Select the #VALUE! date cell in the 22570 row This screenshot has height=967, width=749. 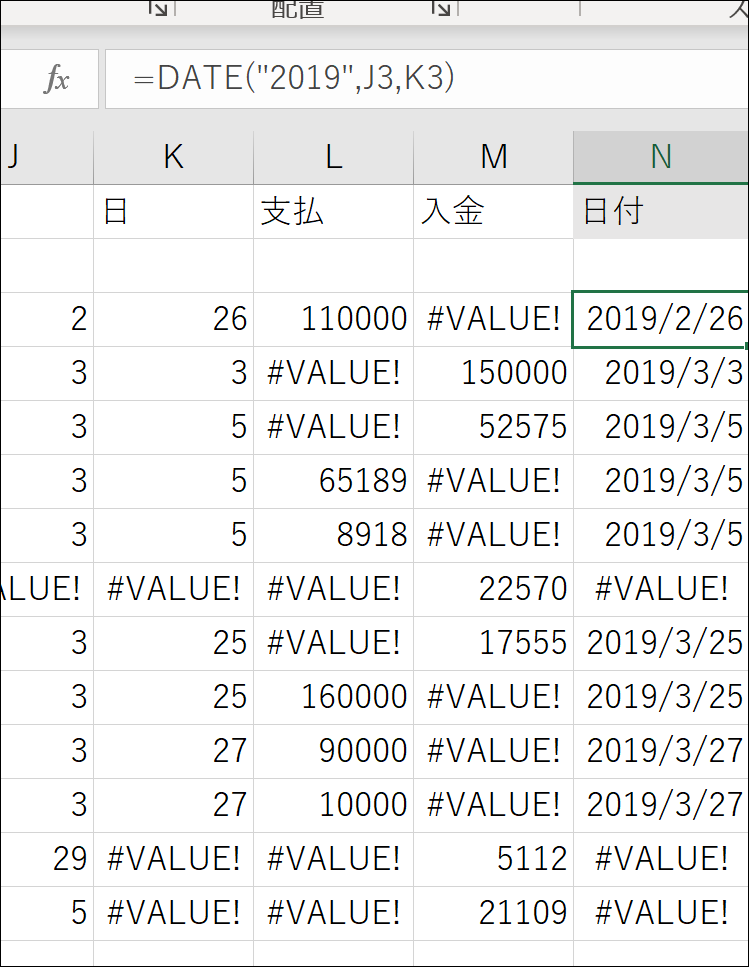point(661,589)
